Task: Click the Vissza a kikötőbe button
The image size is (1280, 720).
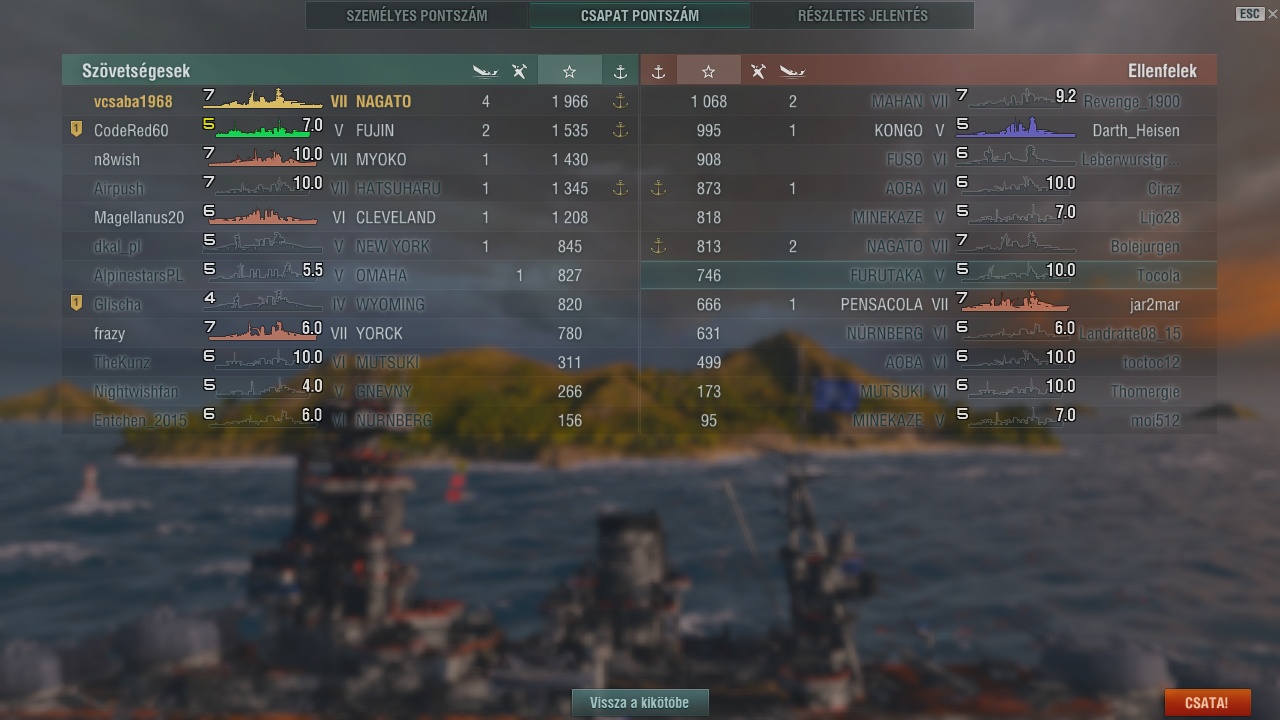Action: (x=640, y=702)
